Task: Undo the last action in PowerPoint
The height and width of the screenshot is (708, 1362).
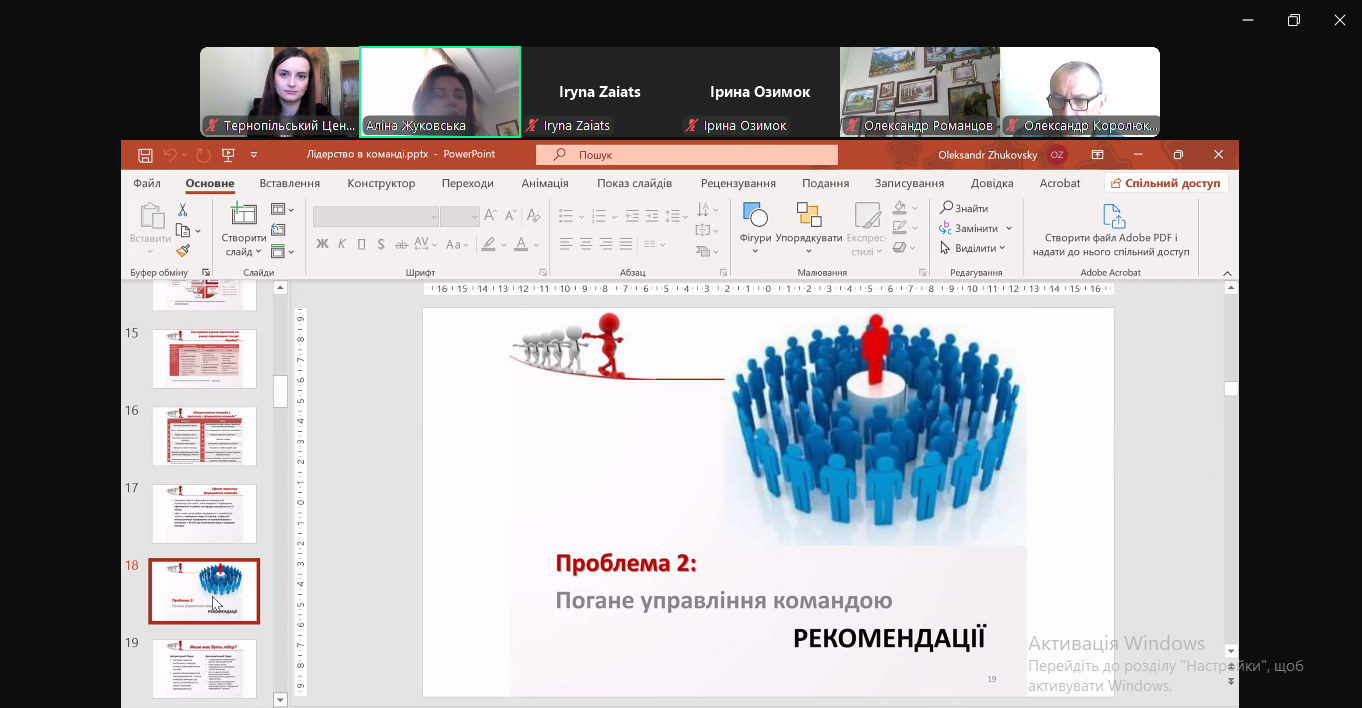Action: click(170, 155)
